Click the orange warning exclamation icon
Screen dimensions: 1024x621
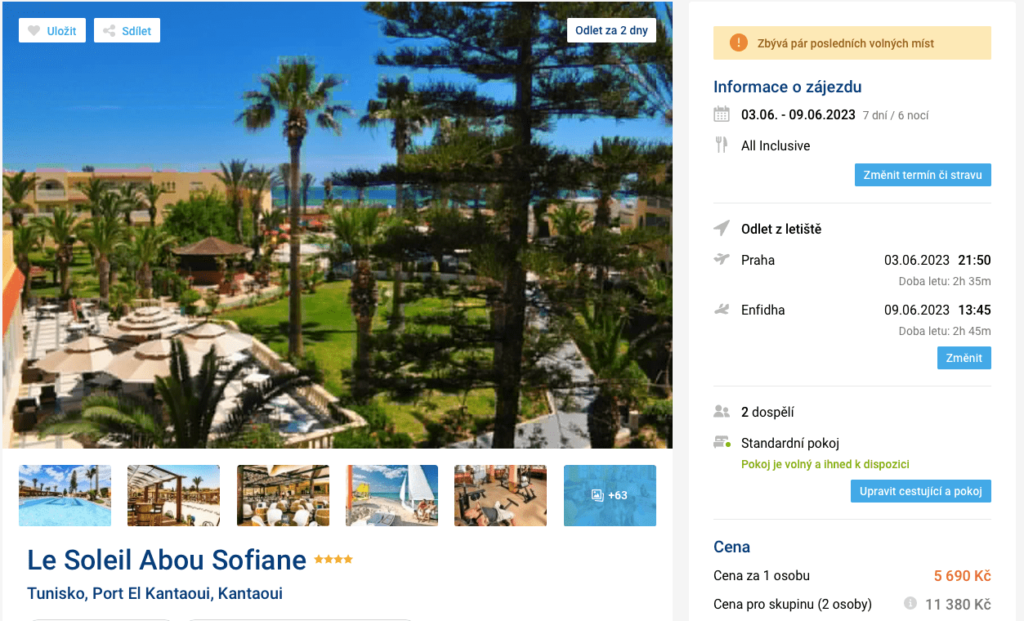739,43
